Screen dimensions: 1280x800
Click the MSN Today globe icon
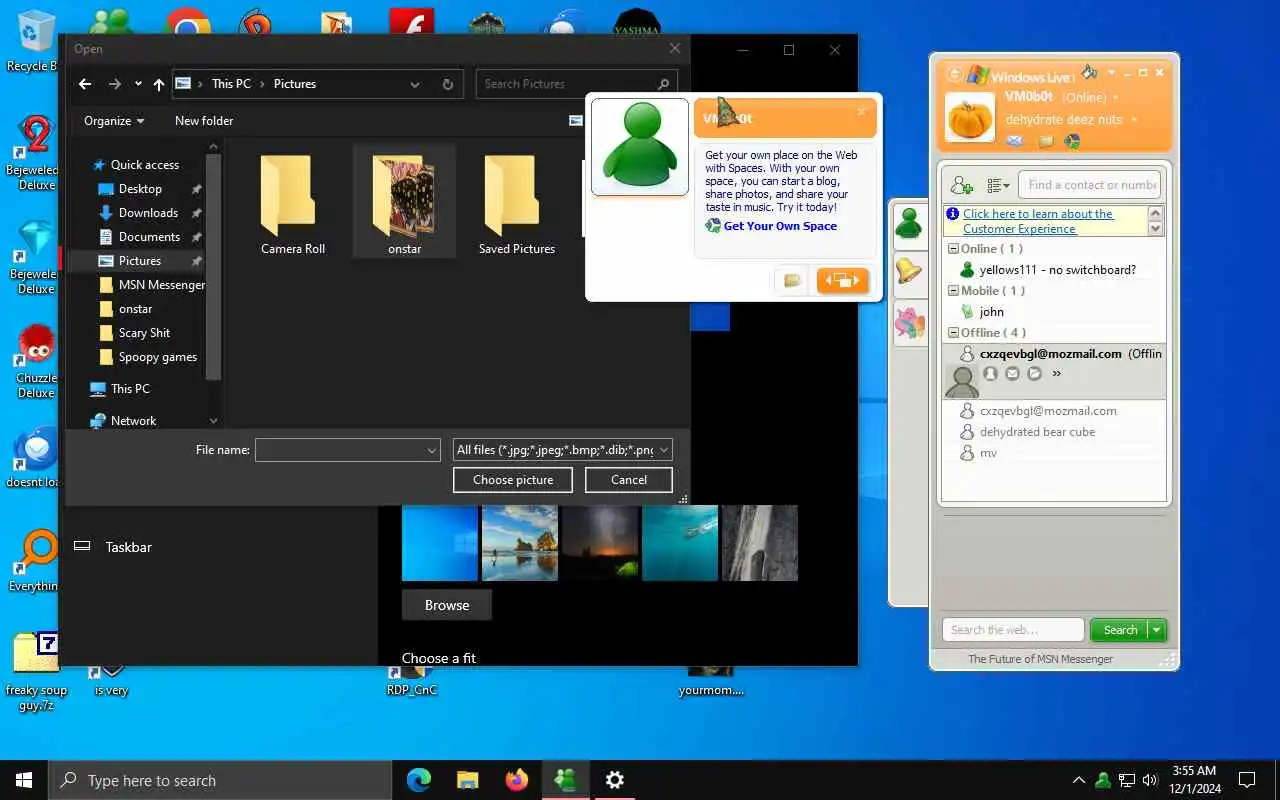pyautogui.click(x=1072, y=141)
